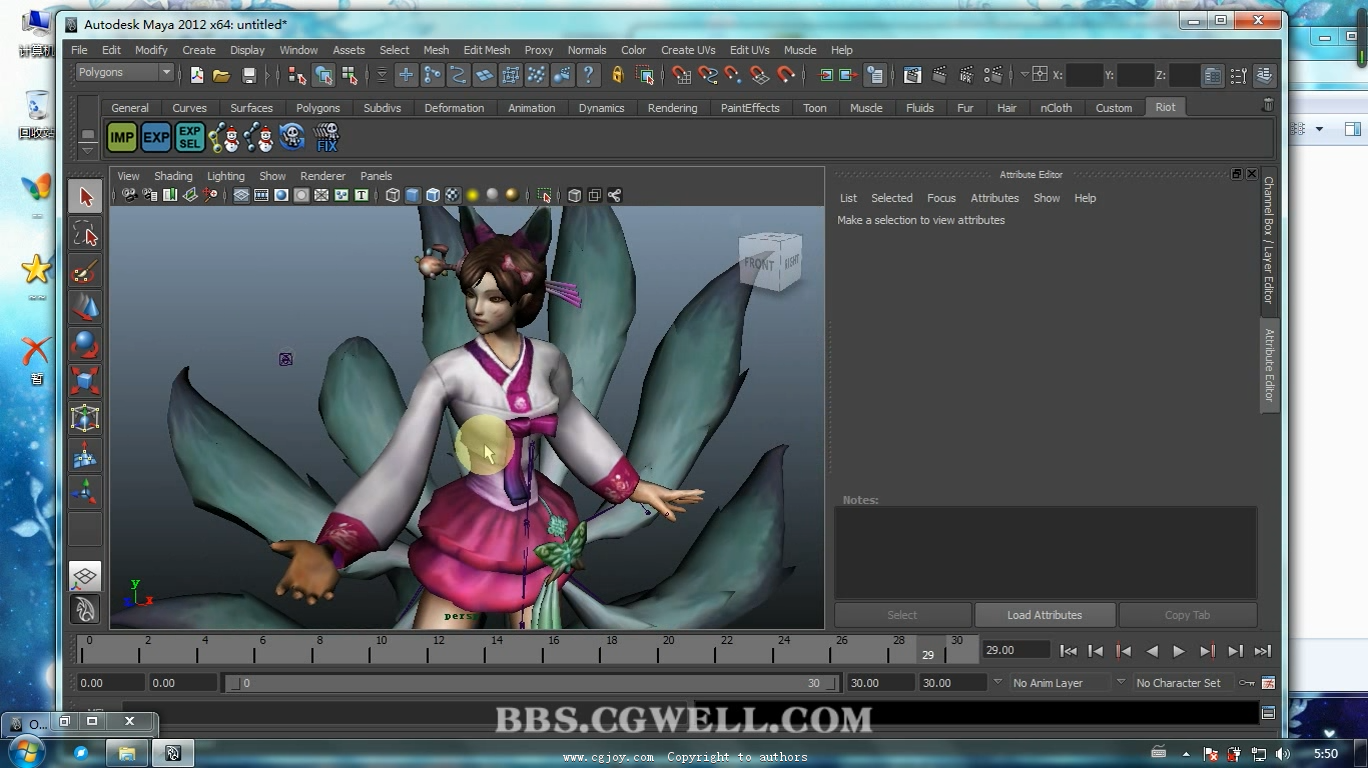
Task: Toggle snap to points magnet
Action: [x=734, y=75]
